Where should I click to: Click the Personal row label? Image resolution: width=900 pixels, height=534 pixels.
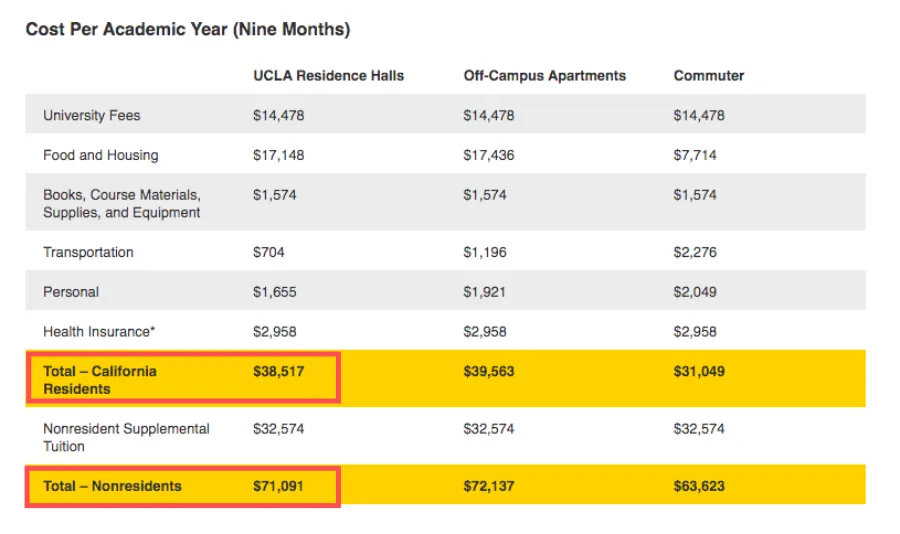pyautogui.click(x=71, y=292)
